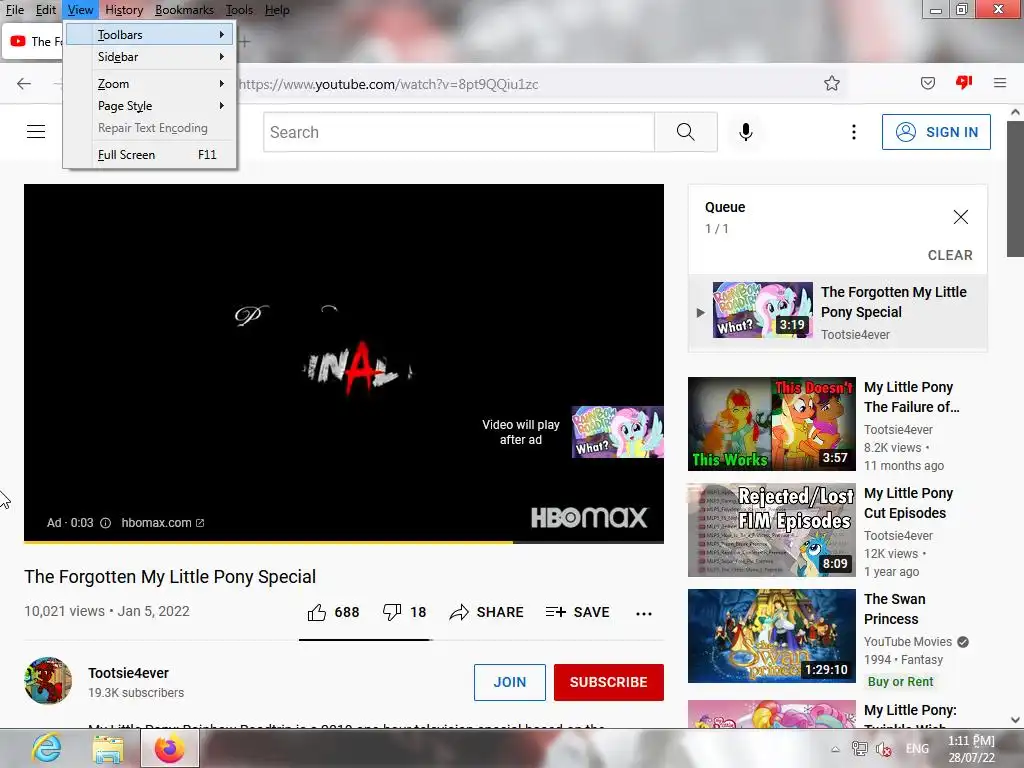The height and width of the screenshot is (768, 1024).
Task: Click My Little Pony Cut Episodes title
Action: [908, 503]
